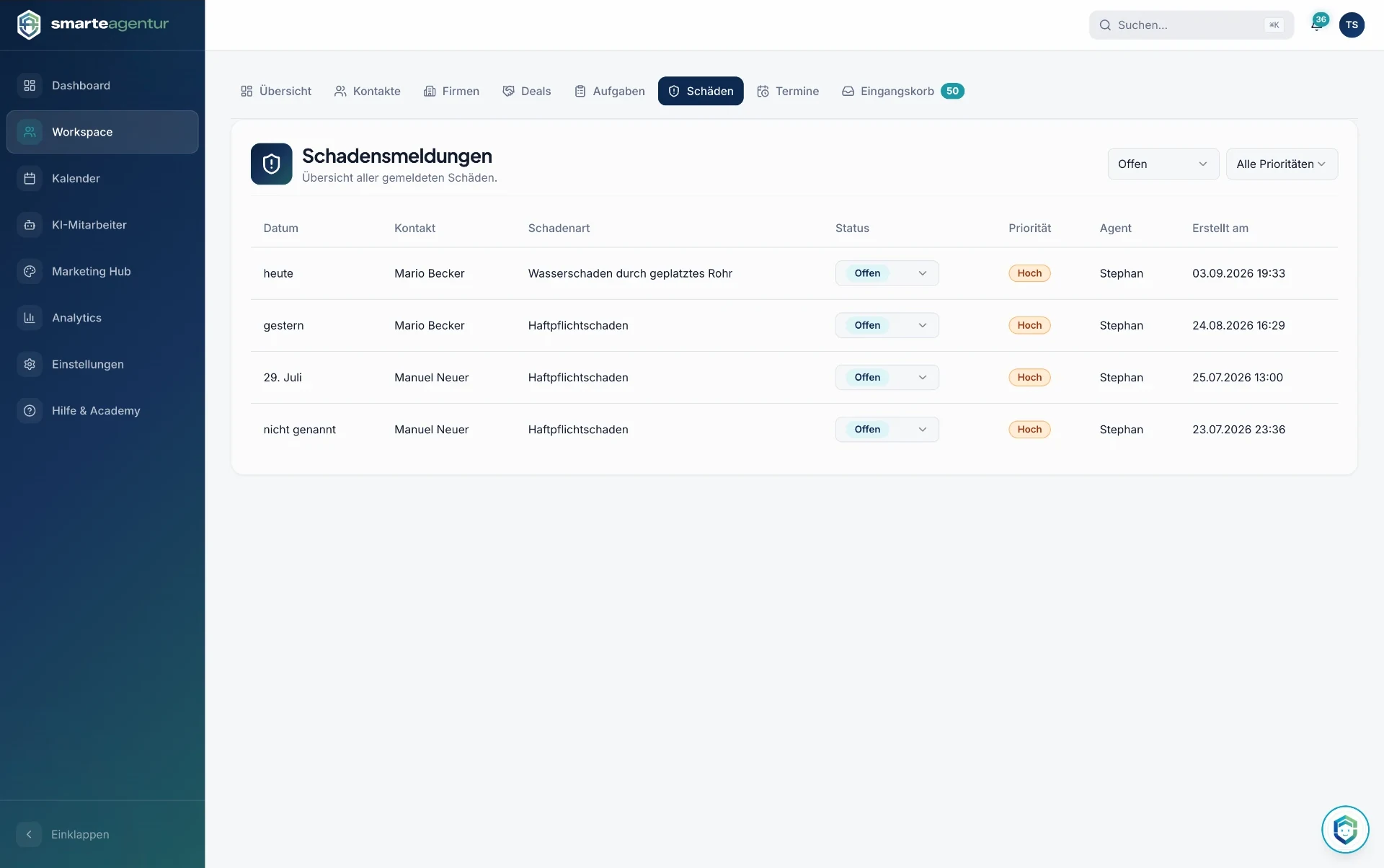Open Dashboard from the sidebar

click(x=102, y=86)
